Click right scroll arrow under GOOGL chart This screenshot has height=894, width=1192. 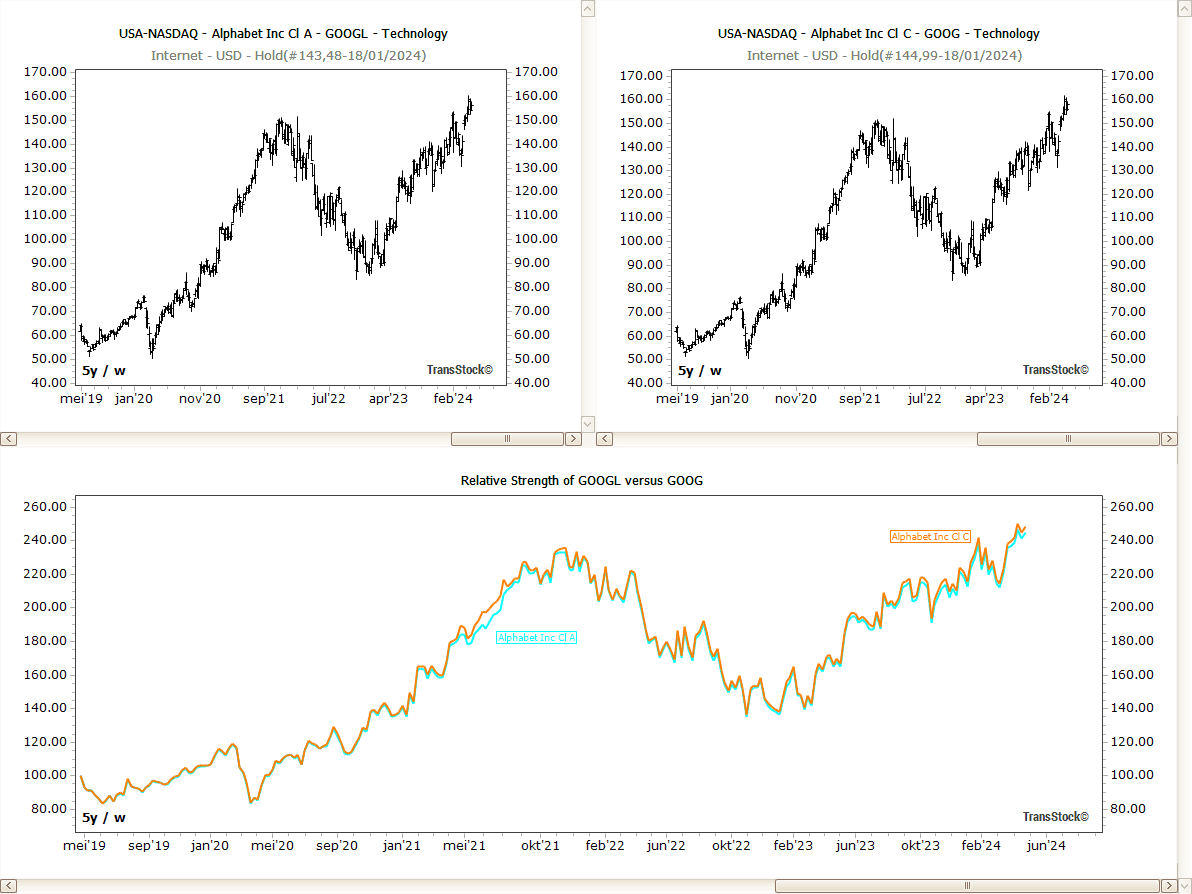[x=573, y=439]
